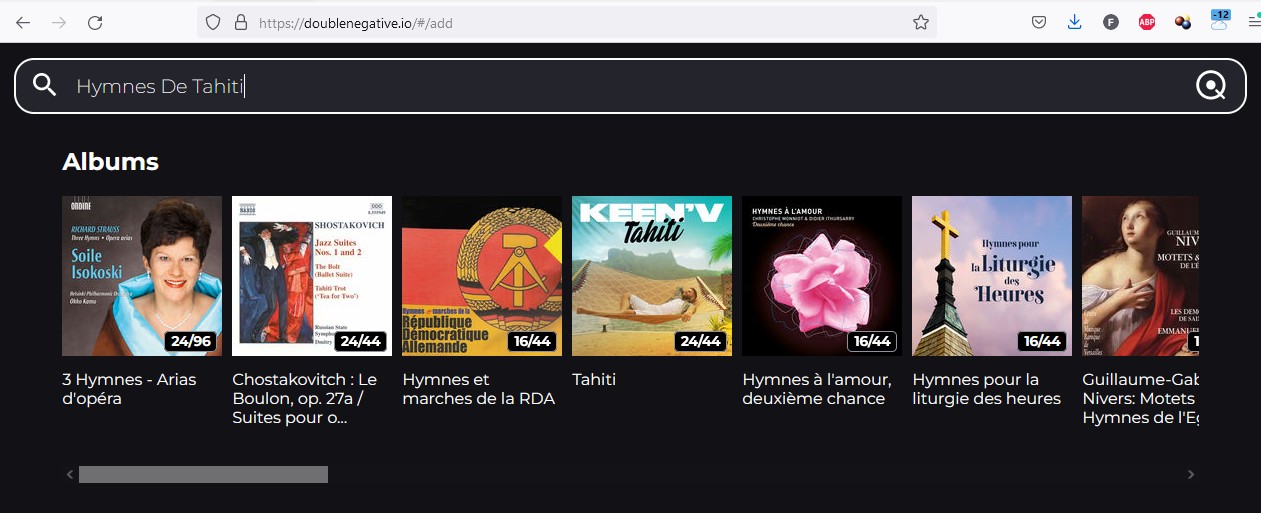This screenshot has width=1261, height=513.
Task: Click the 16/44 badge on Liturgie cover
Action: [x=1042, y=341]
